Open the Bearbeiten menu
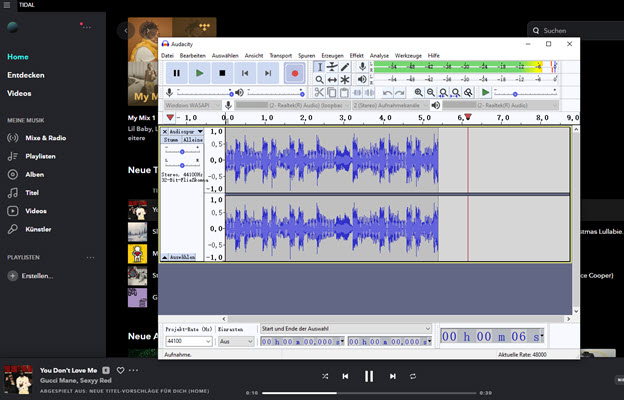Image resolution: width=624 pixels, height=400 pixels. pos(193,56)
